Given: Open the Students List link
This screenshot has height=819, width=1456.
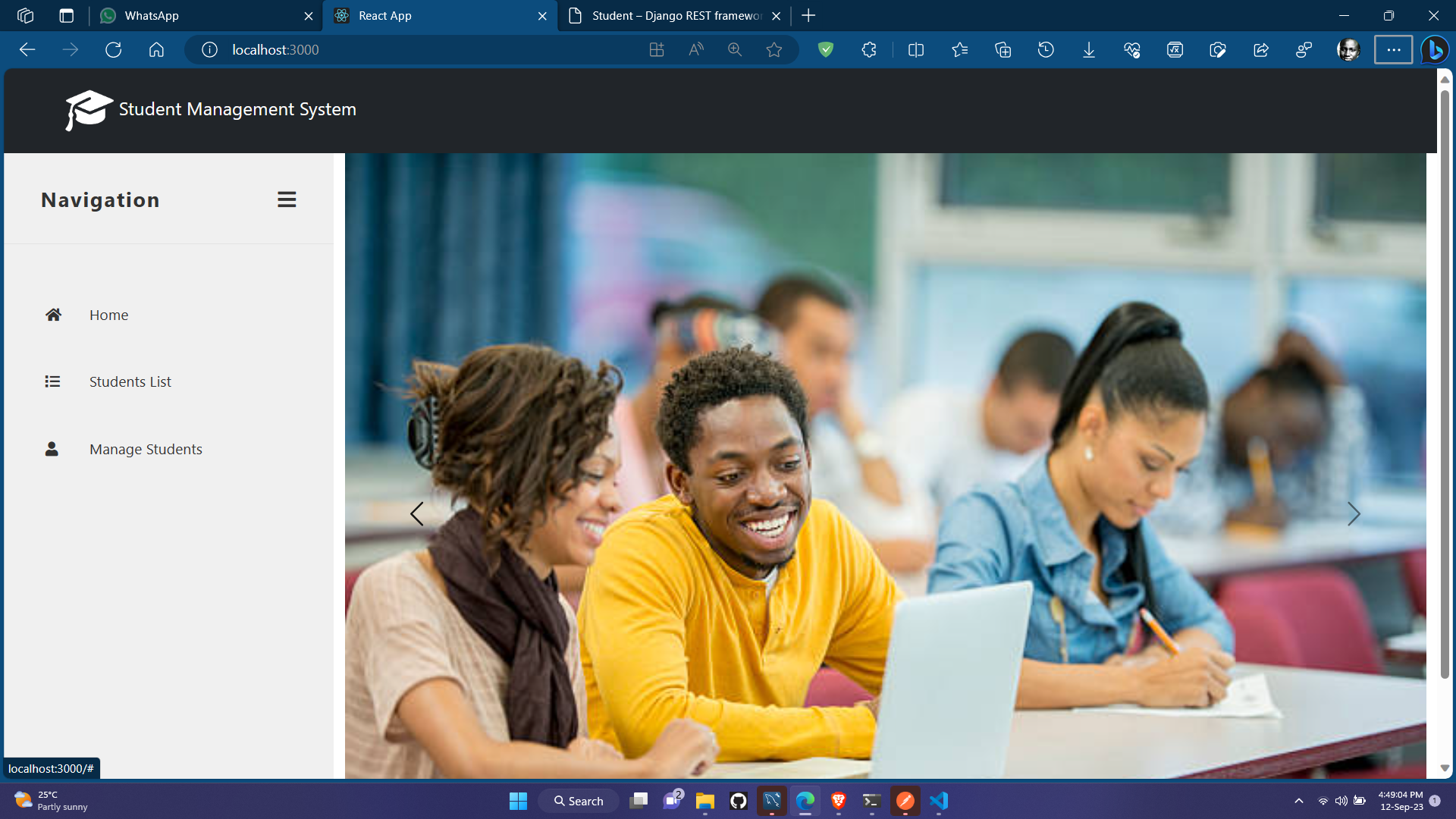Looking at the screenshot, I should (x=130, y=381).
